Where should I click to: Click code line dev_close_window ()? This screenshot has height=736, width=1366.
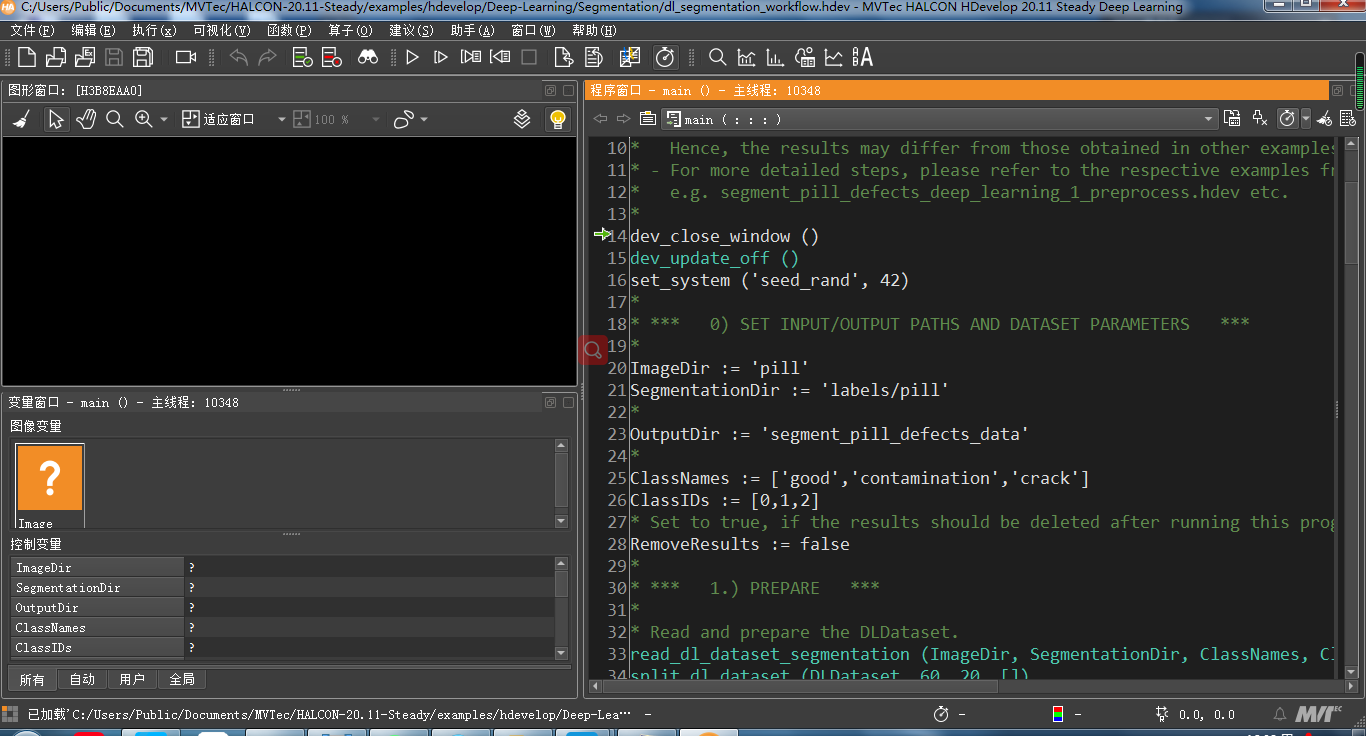[724, 236]
